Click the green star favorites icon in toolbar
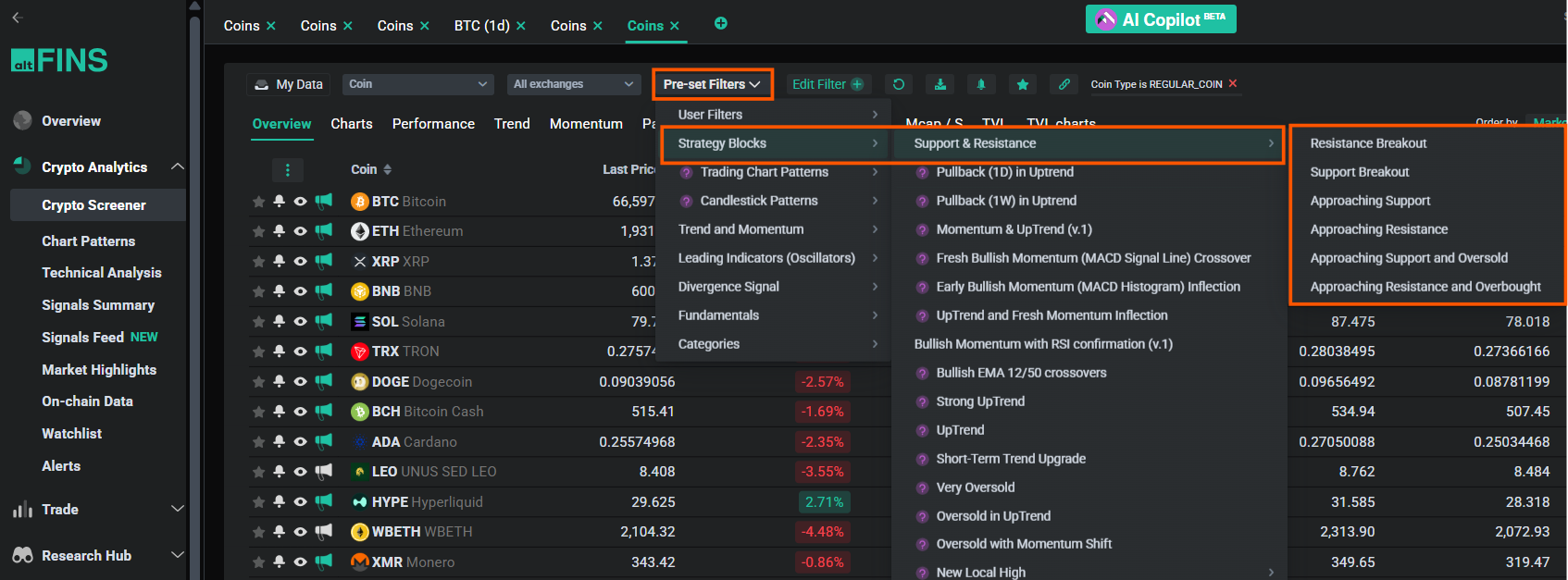The height and width of the screenshot is (580, 1568). [x=1022, y=84]
